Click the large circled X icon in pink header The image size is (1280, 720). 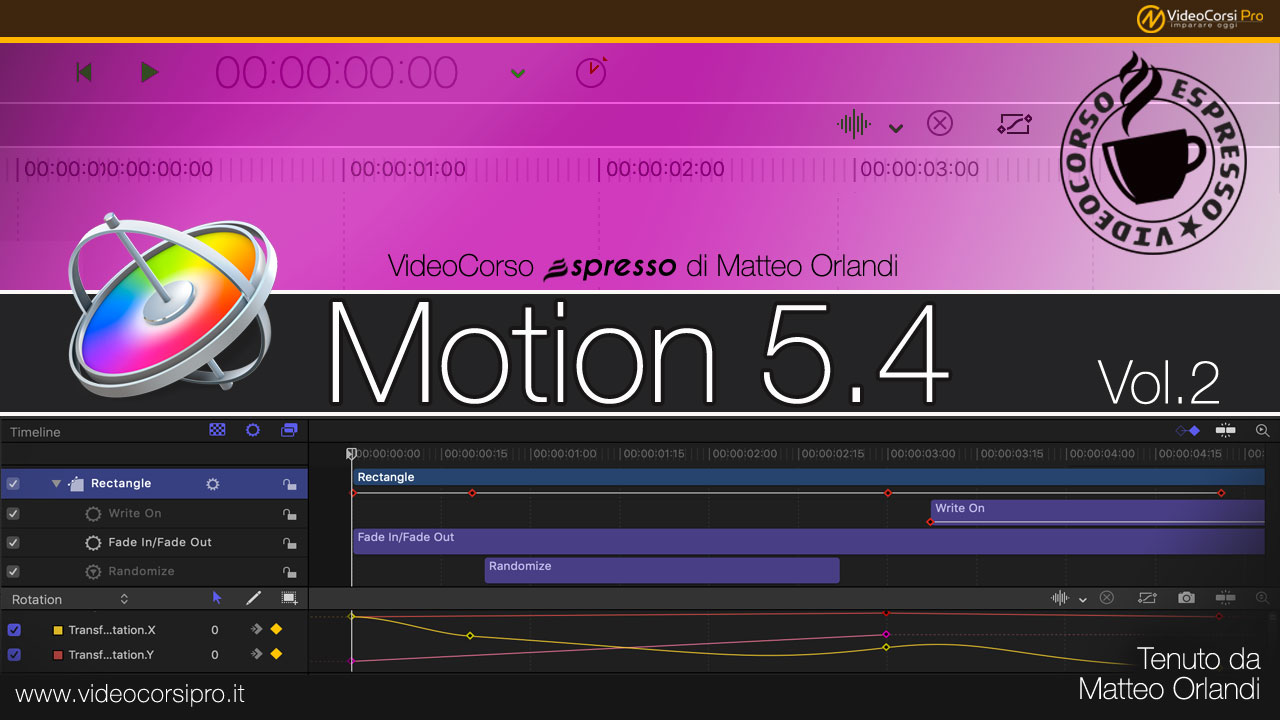940,123
